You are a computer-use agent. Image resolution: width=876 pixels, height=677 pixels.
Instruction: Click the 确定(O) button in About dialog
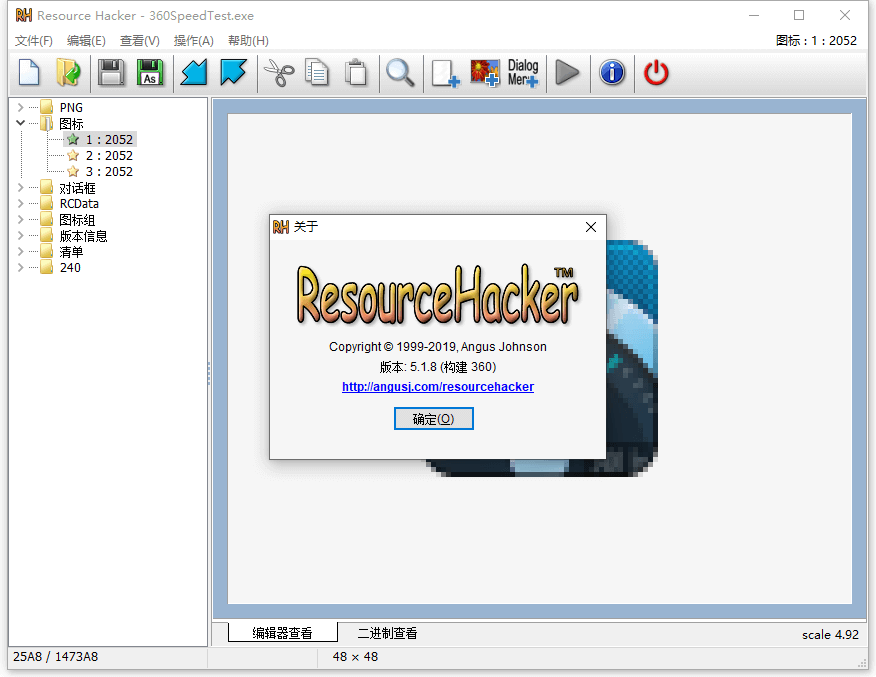coord(434,418)
